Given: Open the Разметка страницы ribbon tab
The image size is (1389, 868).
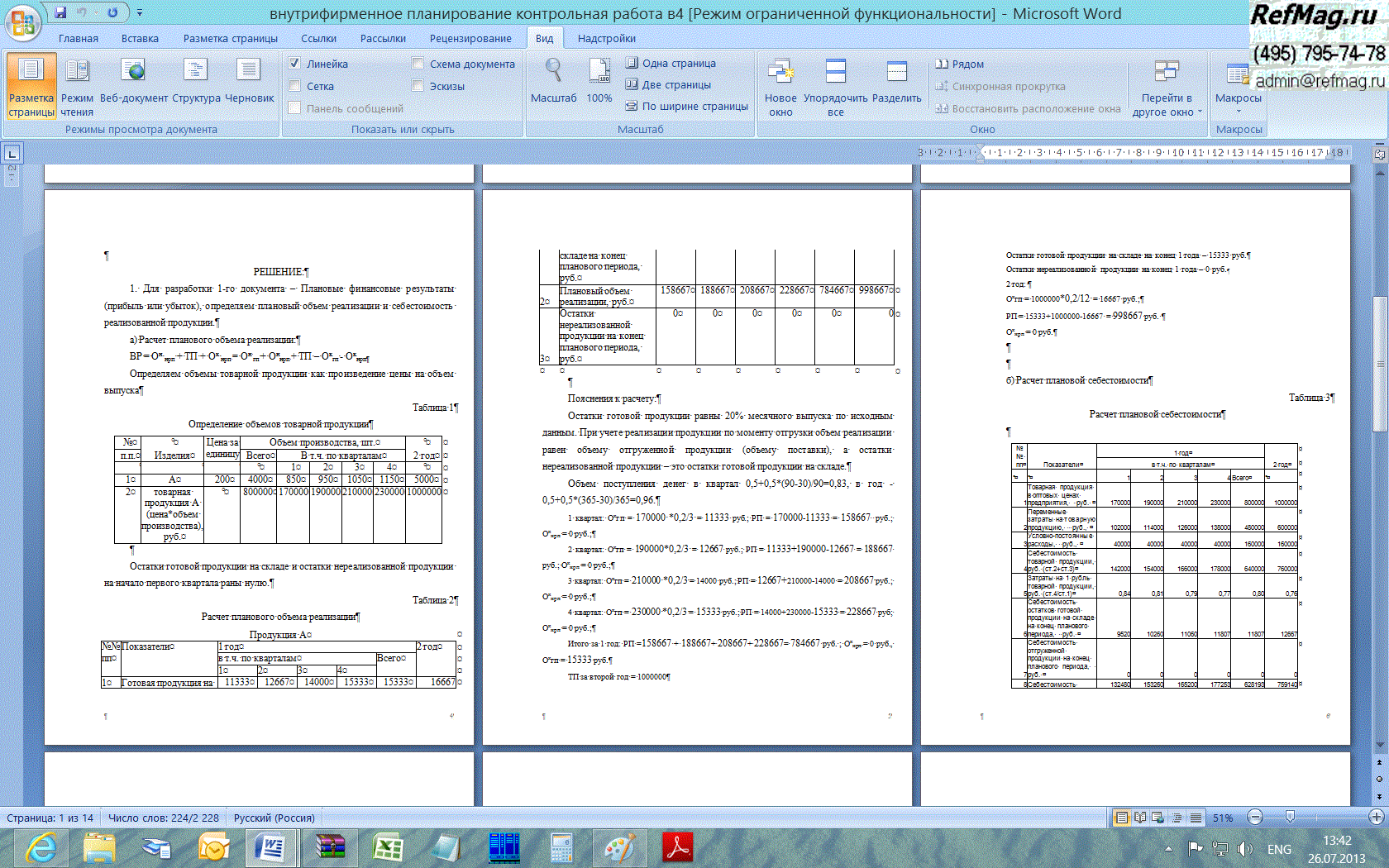Looking at the screenshot, I should tap(230, 39).
